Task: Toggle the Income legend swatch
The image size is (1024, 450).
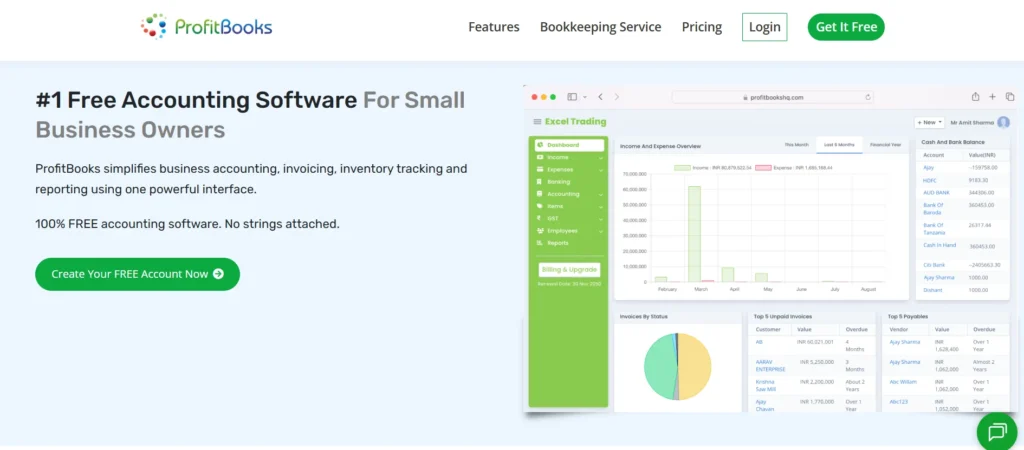Action: (x=682, y=168)
